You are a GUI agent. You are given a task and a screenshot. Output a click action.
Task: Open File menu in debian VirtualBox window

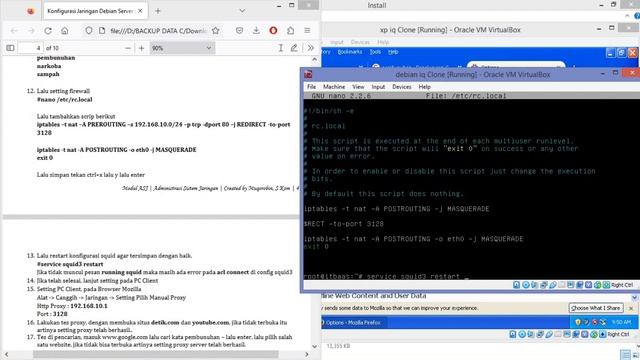[x=311, y=87]
